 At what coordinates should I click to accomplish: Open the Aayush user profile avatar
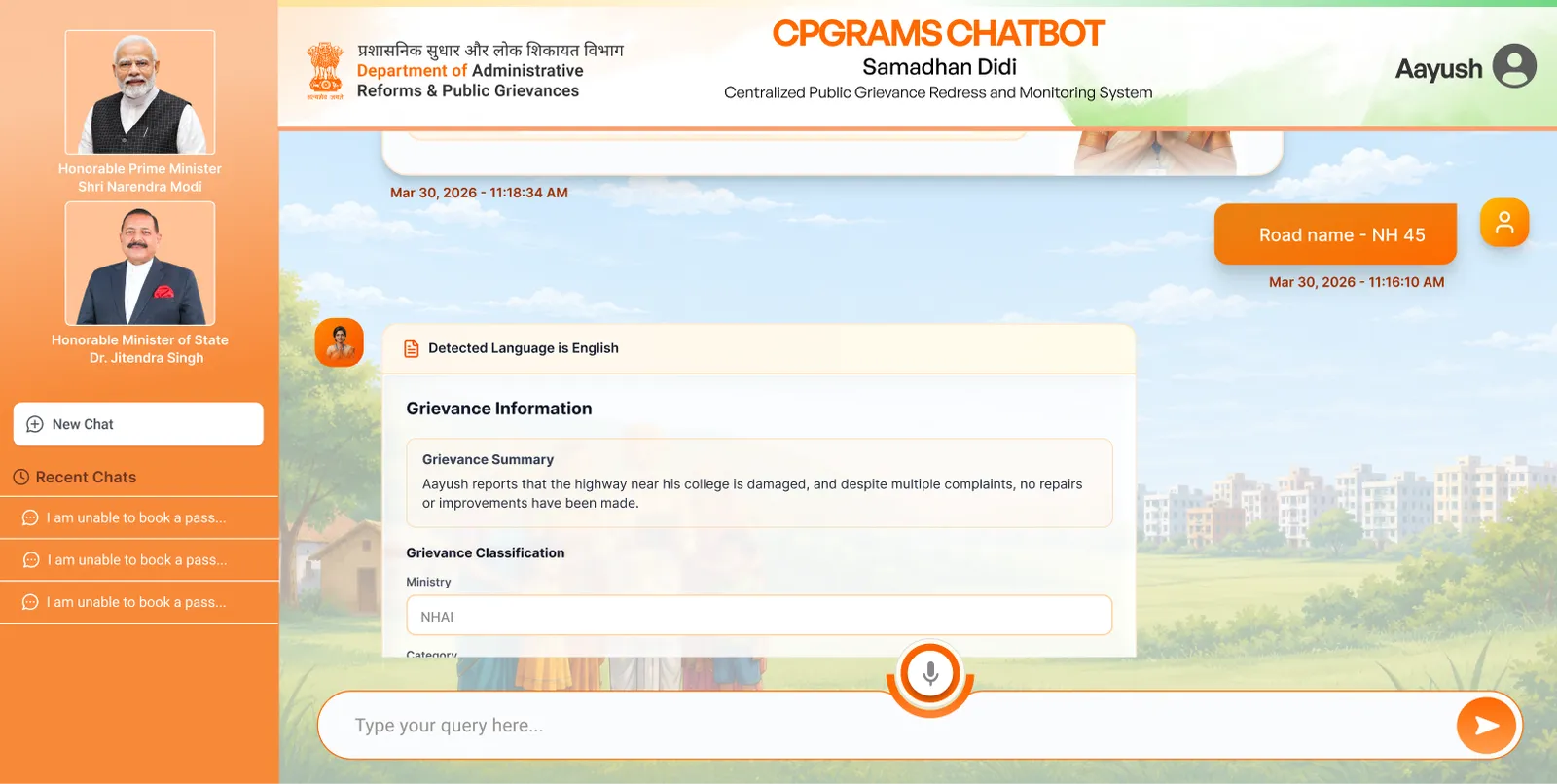point(1514,66)
